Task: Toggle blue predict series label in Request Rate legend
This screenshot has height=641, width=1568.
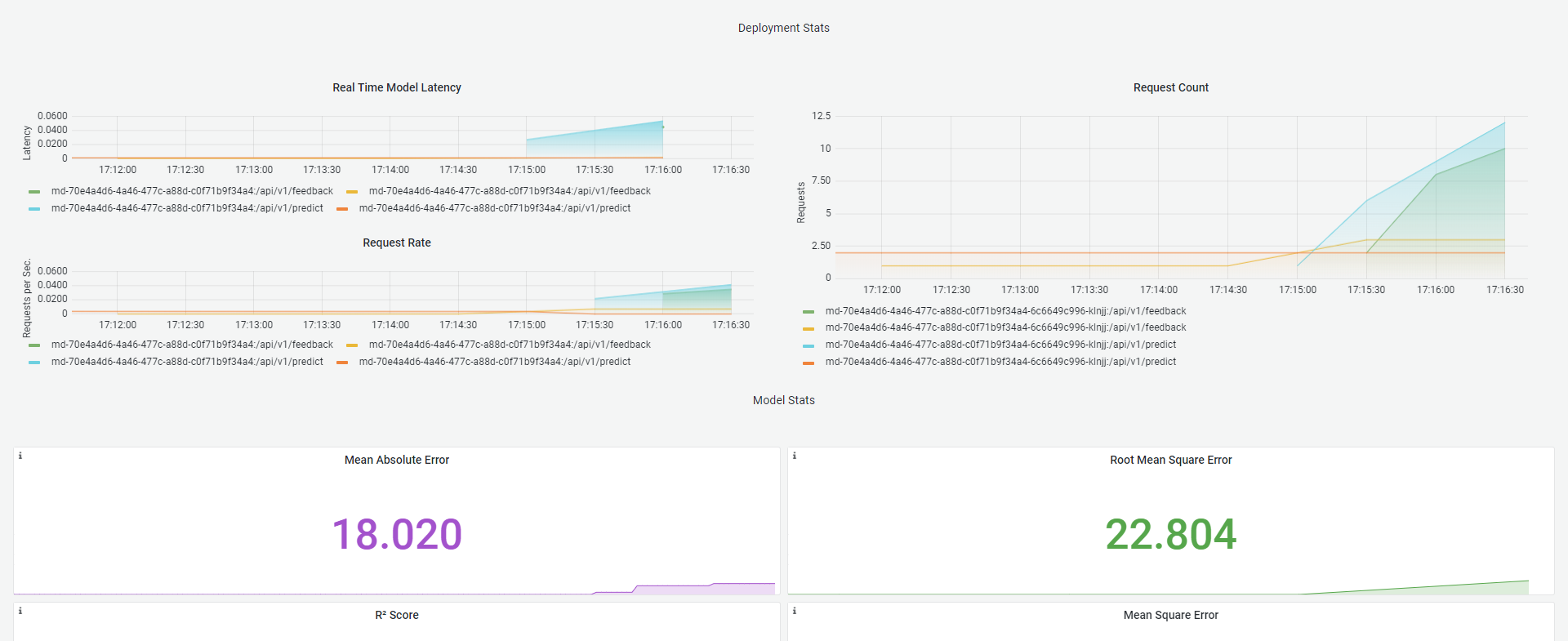Action: 187,362
